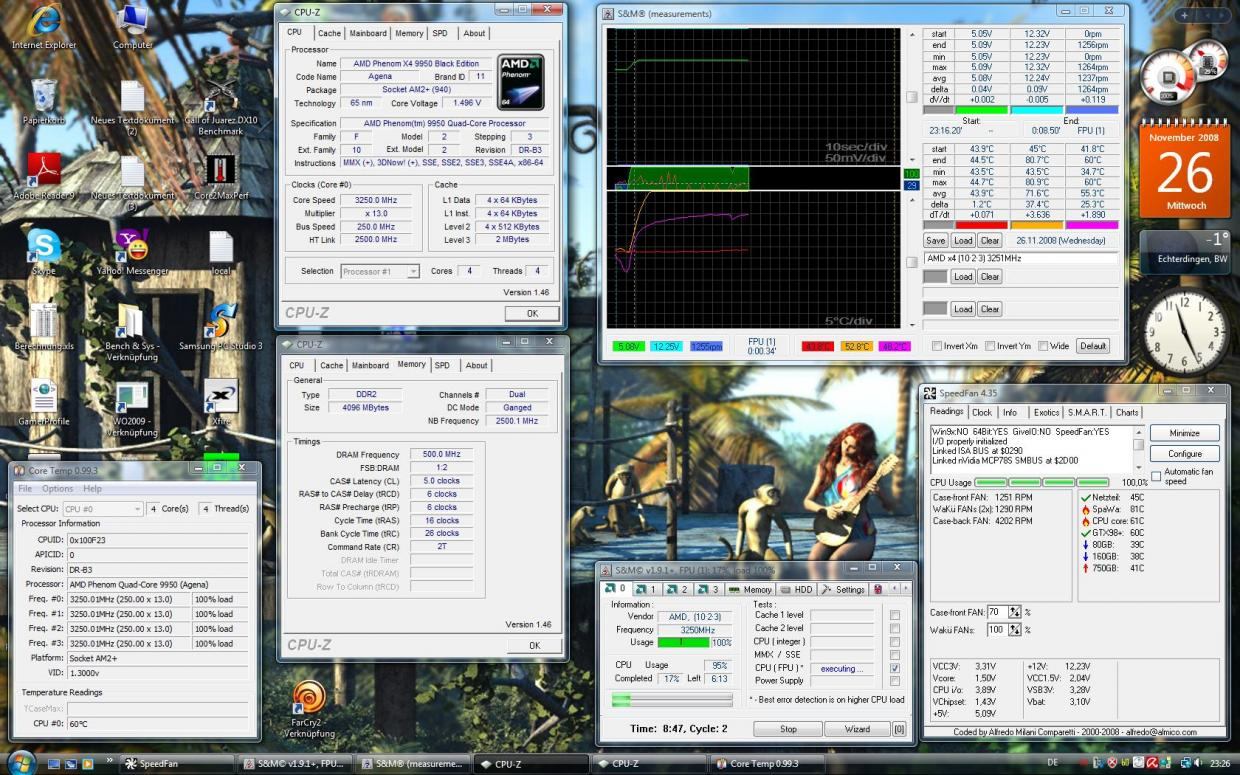The image size is (1240, 775).
Task: Click the Case-front FAN speed stepper
Action: [1014, 612]
